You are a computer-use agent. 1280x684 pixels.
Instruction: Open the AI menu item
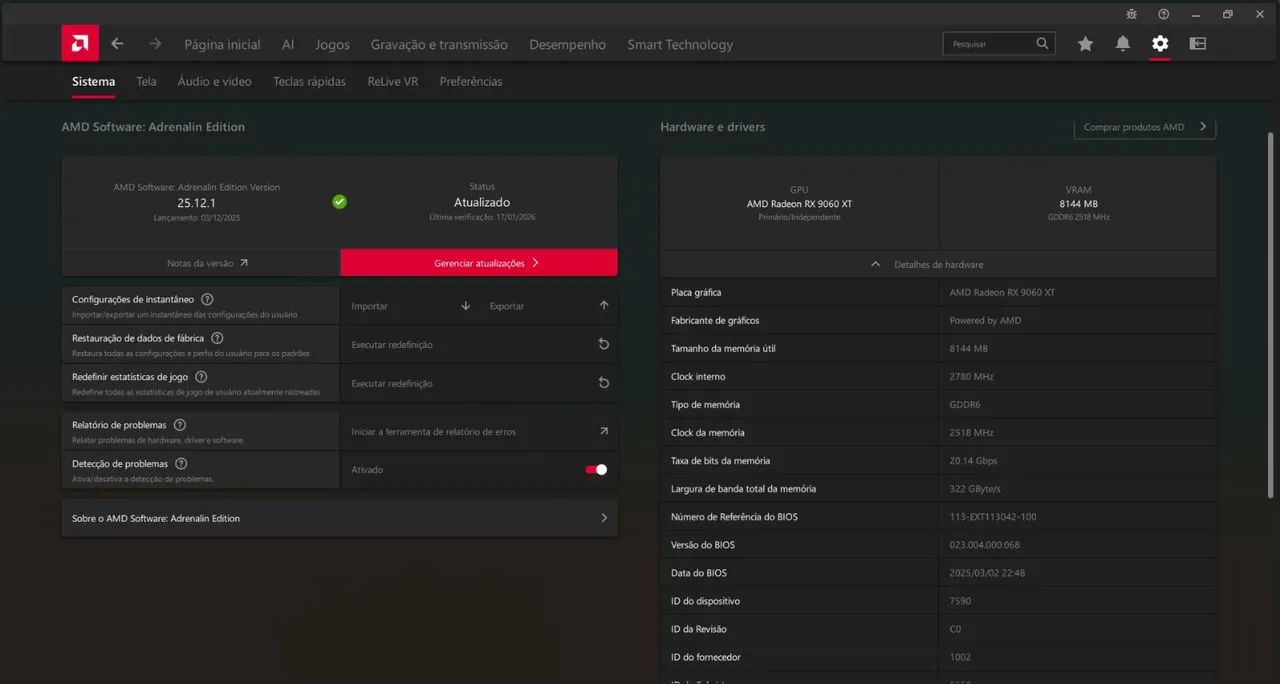pyautogui.click(x=288, y=44)
